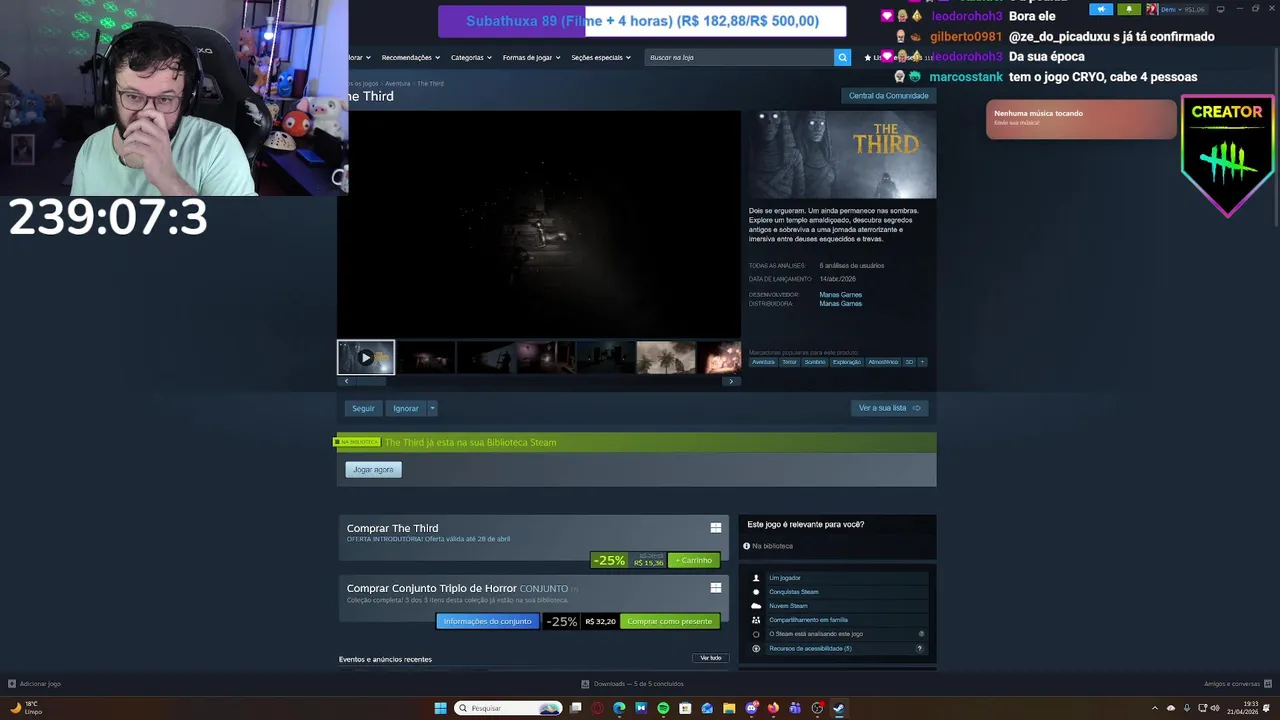Click the Exploração tag
This screenshot has width=1280, height=720.
coord(846,362)
